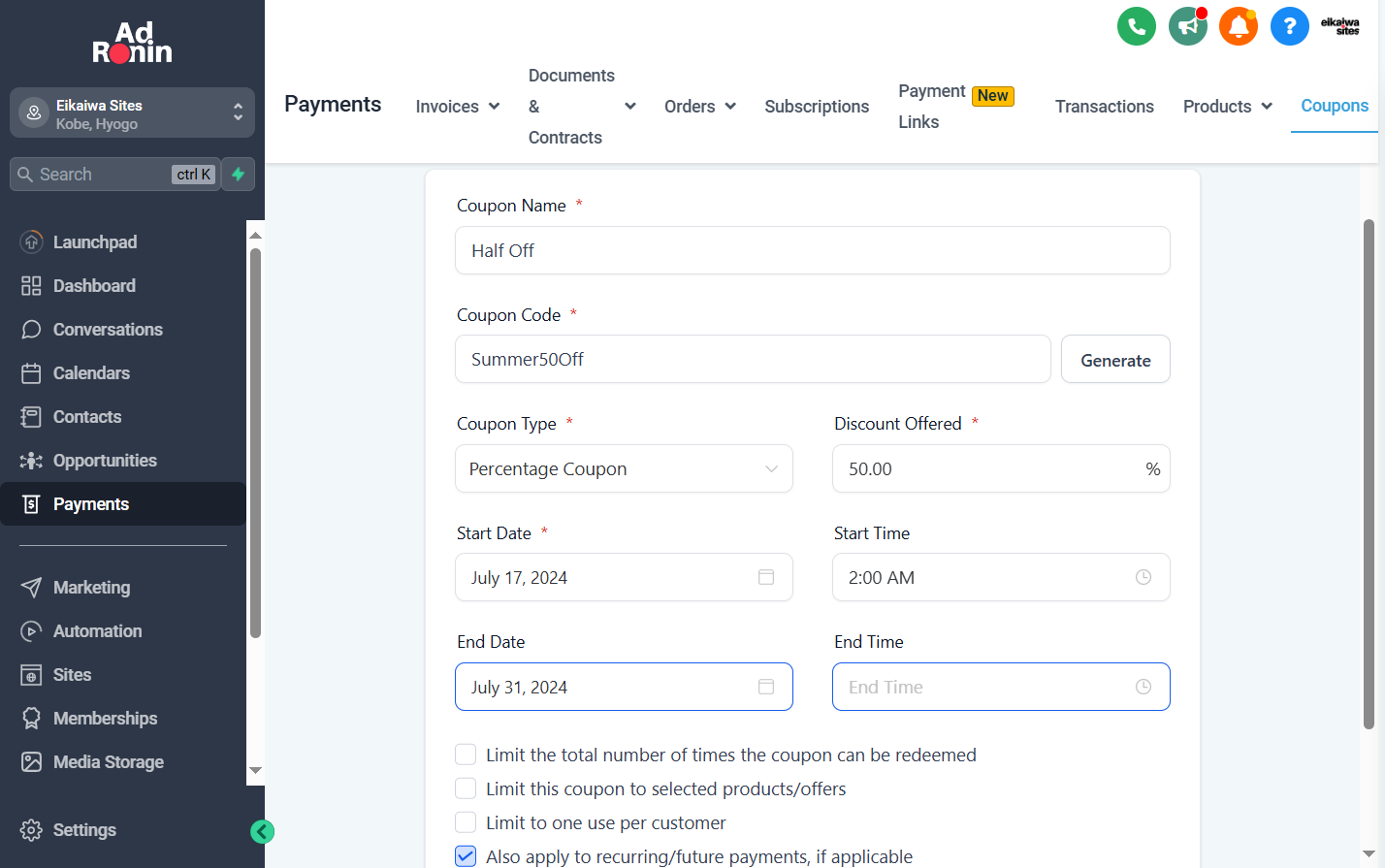The width and height of the screenshot is (1385, 868).
Task: Open the Payment Links tab
Action: [955, 107]
